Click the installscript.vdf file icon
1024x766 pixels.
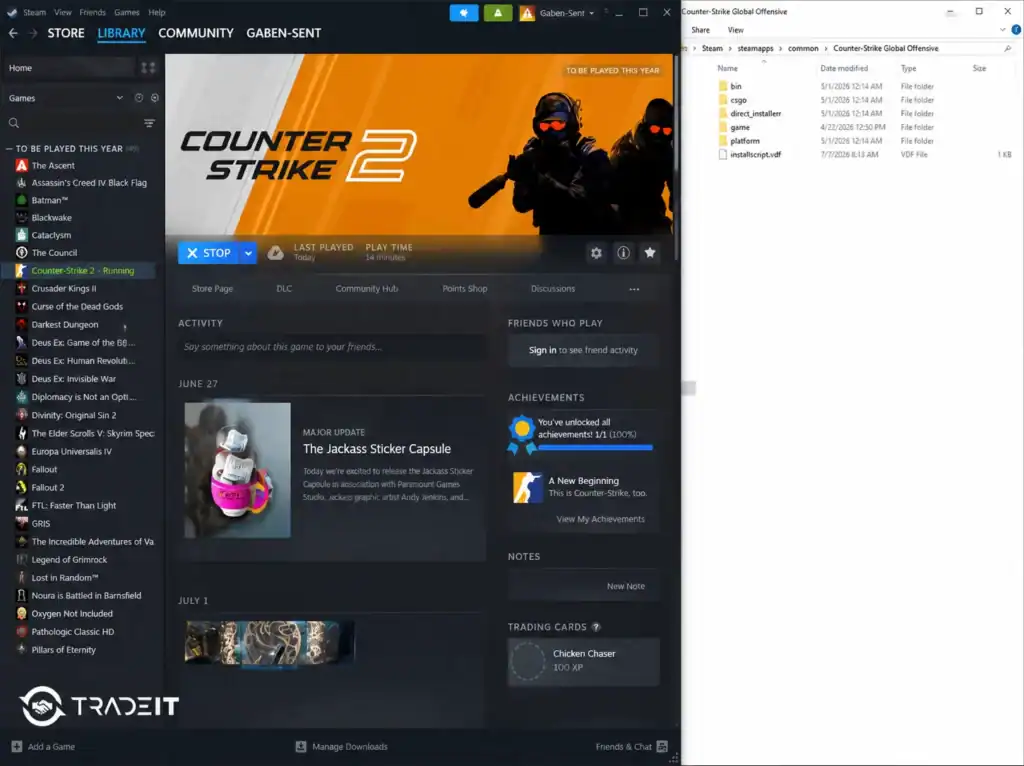[723, 155]
